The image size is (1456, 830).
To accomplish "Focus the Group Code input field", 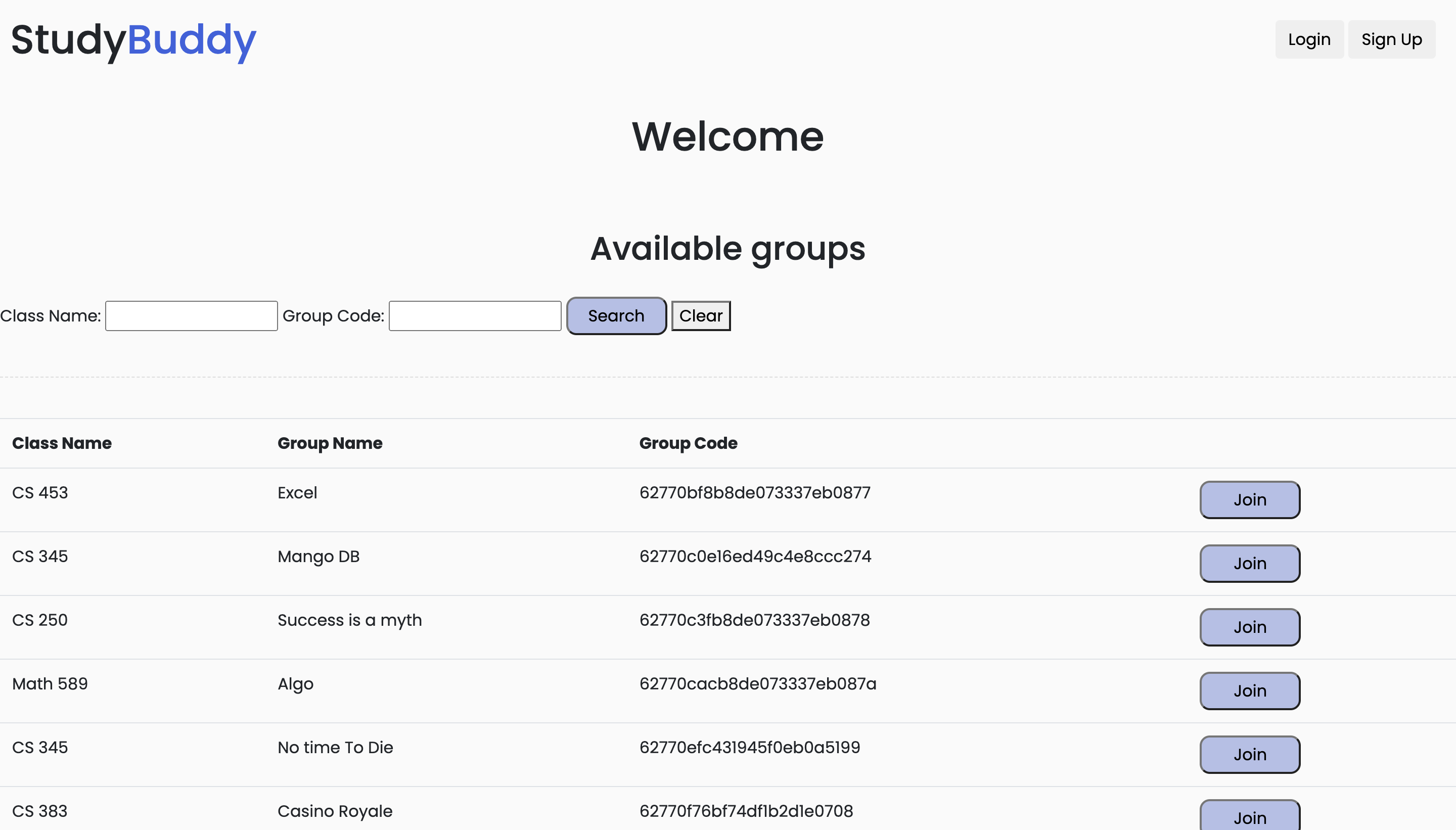I will pos(474,316).
